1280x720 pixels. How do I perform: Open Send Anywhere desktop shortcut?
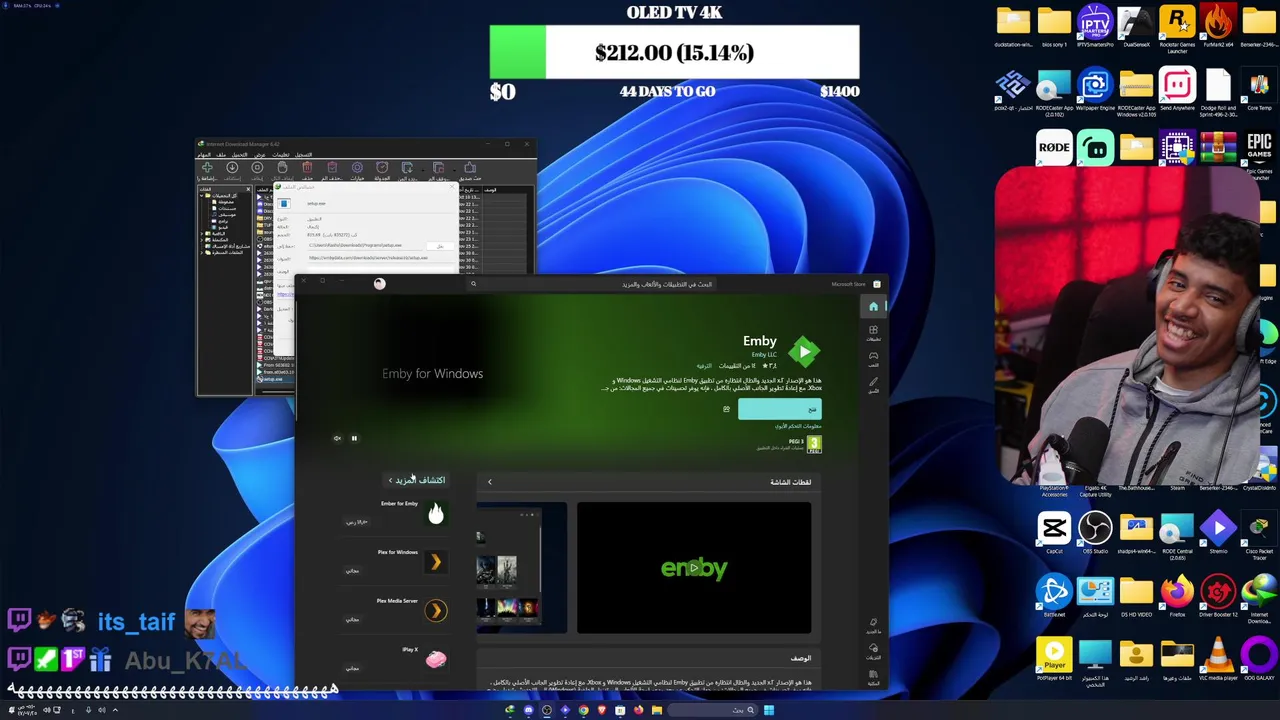(1177, 90)
